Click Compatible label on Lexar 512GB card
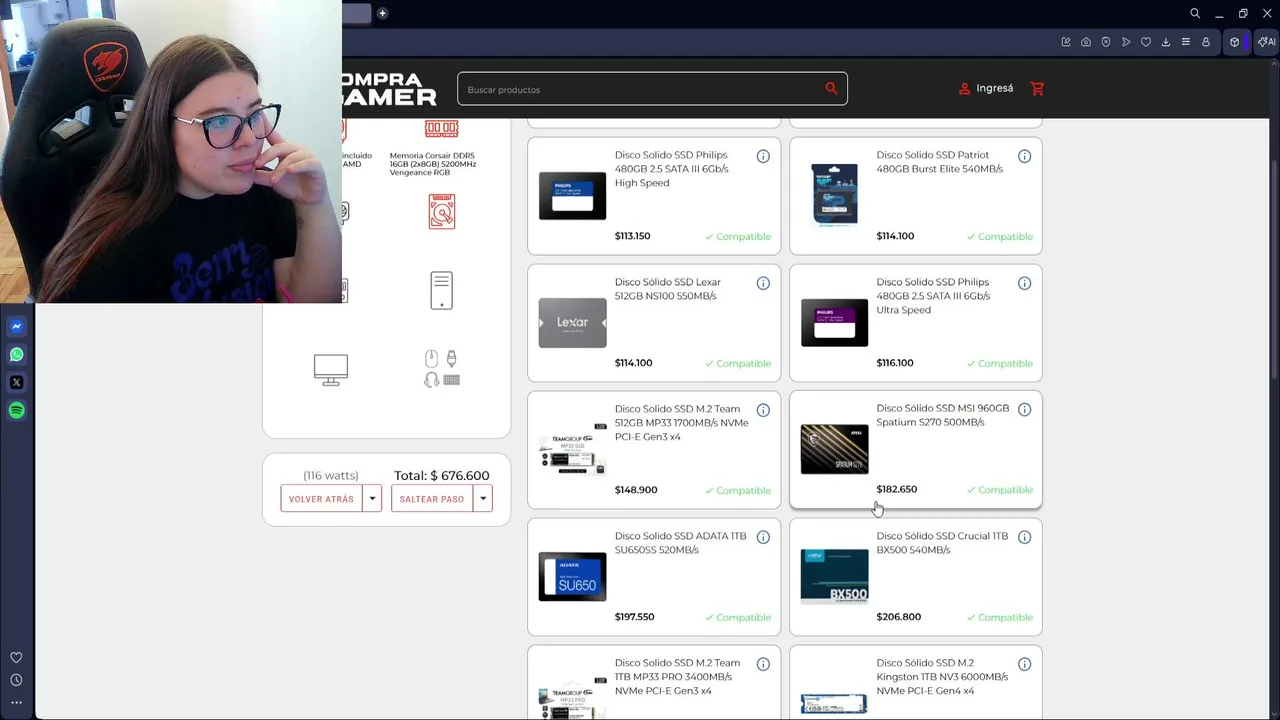The height and width of the screenshot is (720, 1280). (x=738, y=363)
